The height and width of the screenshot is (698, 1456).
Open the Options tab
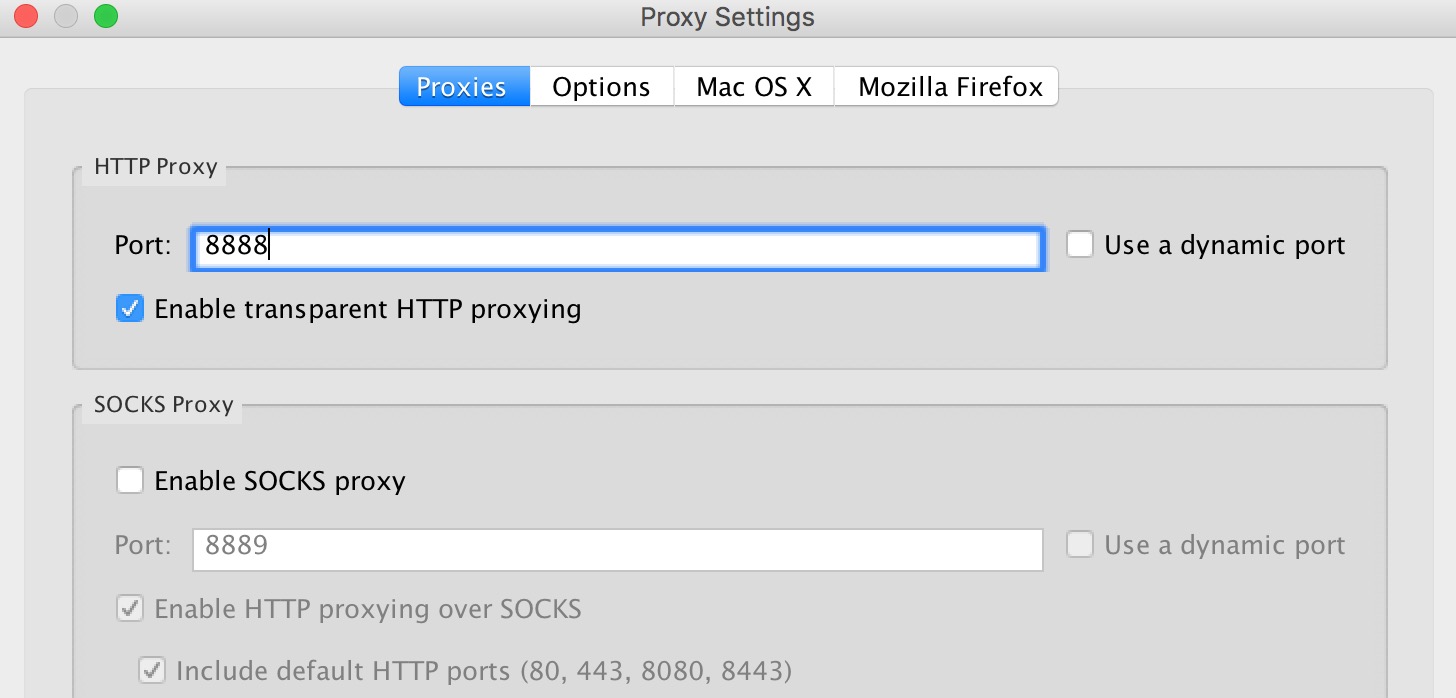click(601, 87)
